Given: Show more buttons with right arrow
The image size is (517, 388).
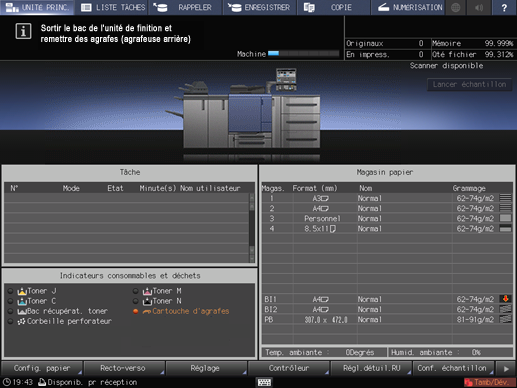Looking at the screenshot, I should [506, 369].
